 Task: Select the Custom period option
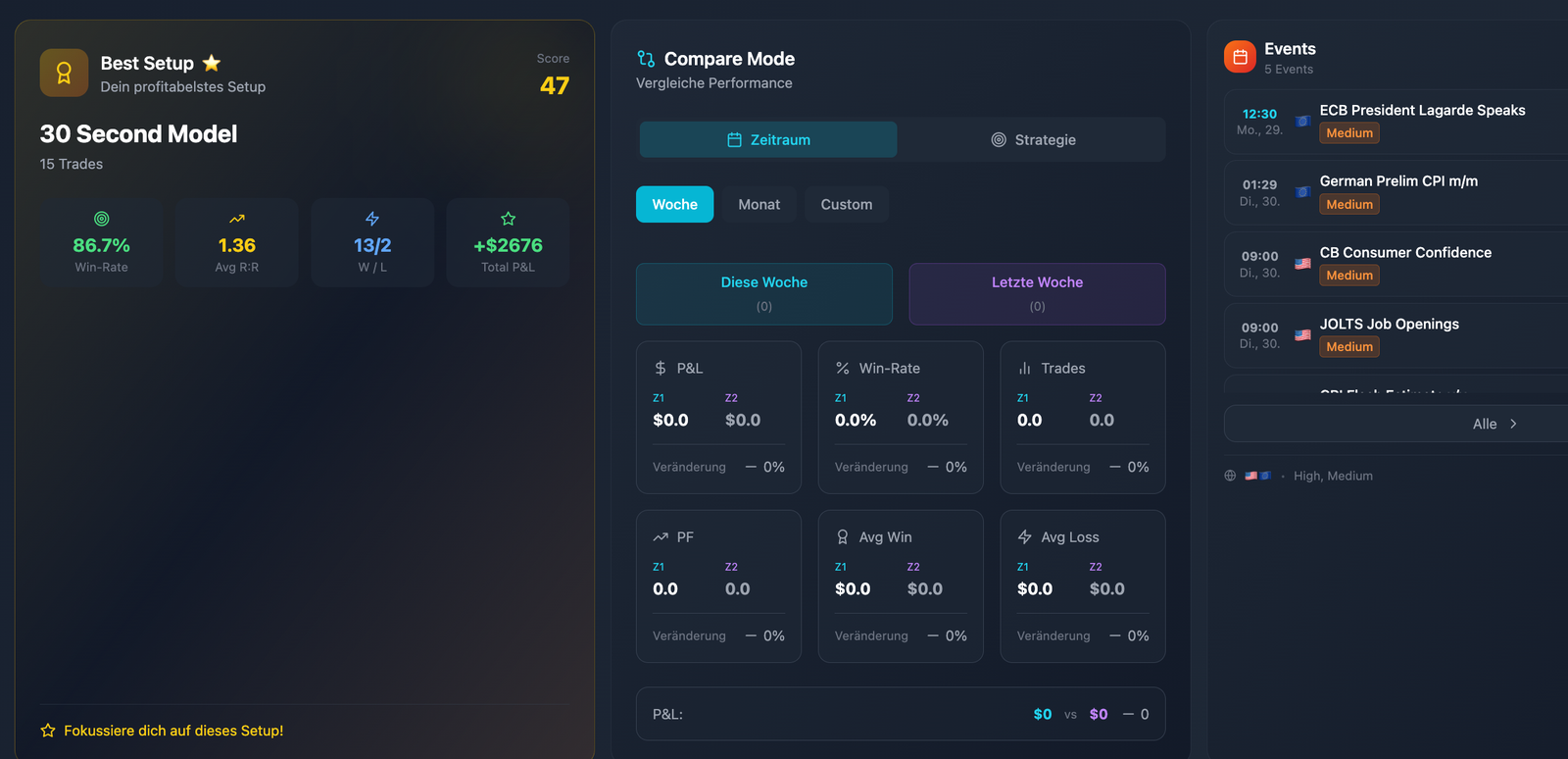pos(847,204)
